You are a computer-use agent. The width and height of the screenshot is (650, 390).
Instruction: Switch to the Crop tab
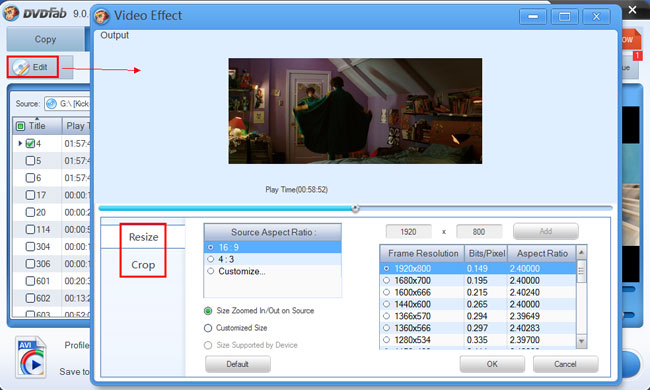click(143, 265)
